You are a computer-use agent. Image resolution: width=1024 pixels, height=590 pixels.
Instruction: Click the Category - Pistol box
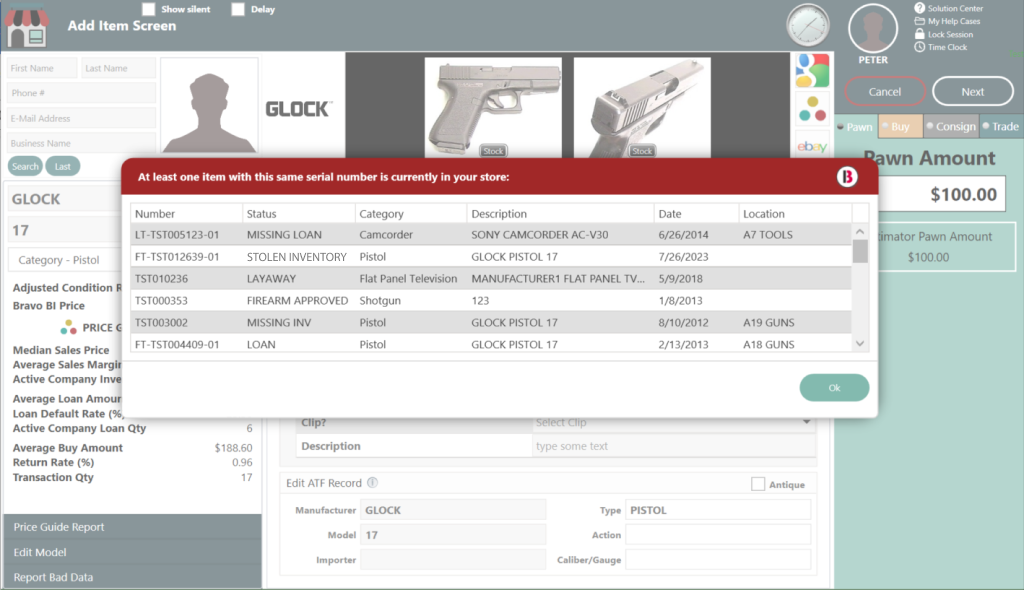[x=65, y=260]
